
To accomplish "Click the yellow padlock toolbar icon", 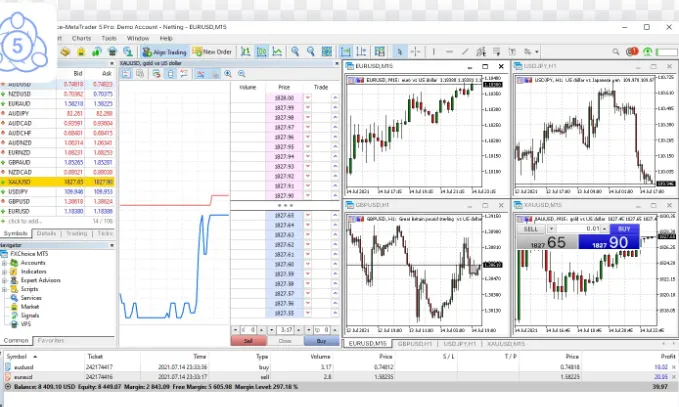I will click(81, 52).
